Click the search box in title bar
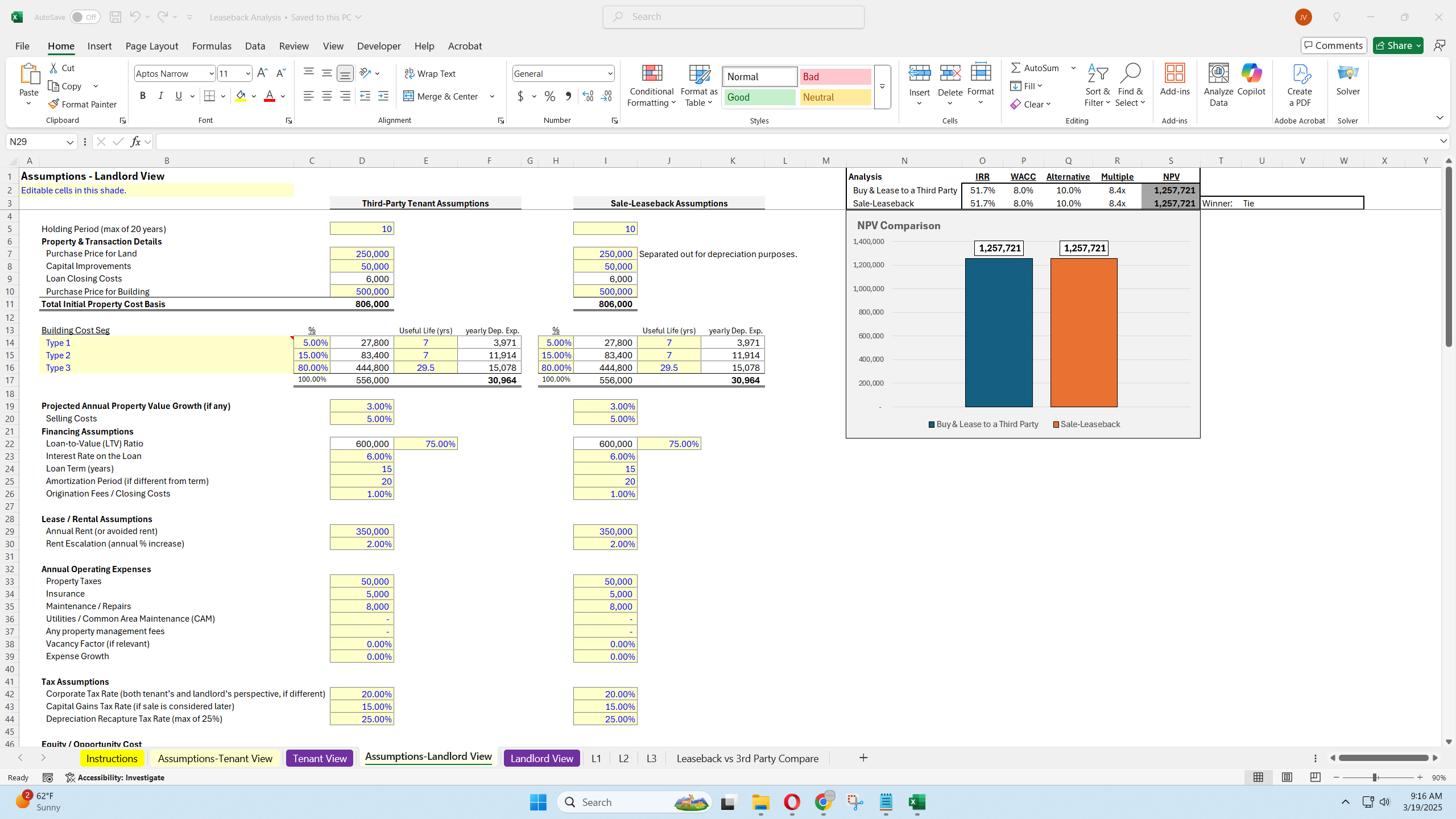The width and height of the screenshot is (1456, 819). [734, 17]
